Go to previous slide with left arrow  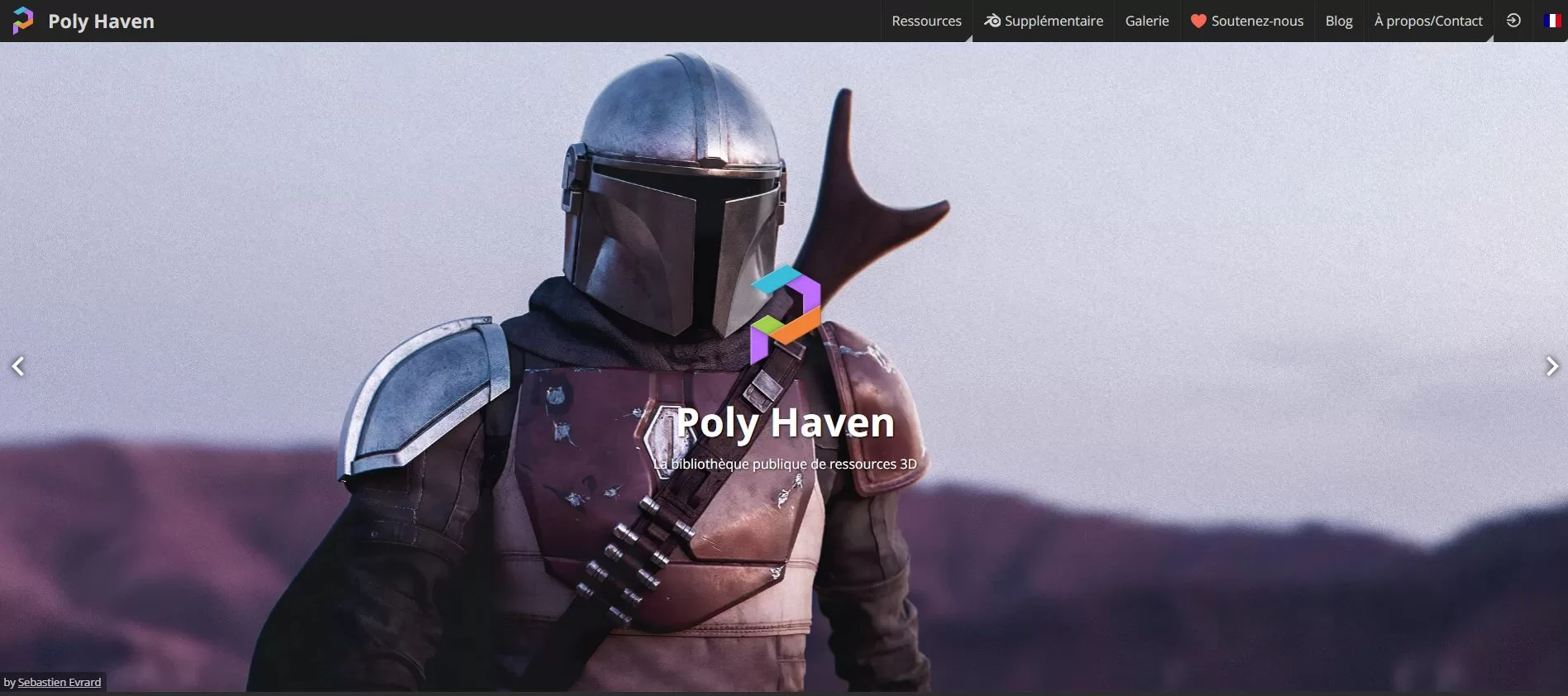(x=18, y=366)
